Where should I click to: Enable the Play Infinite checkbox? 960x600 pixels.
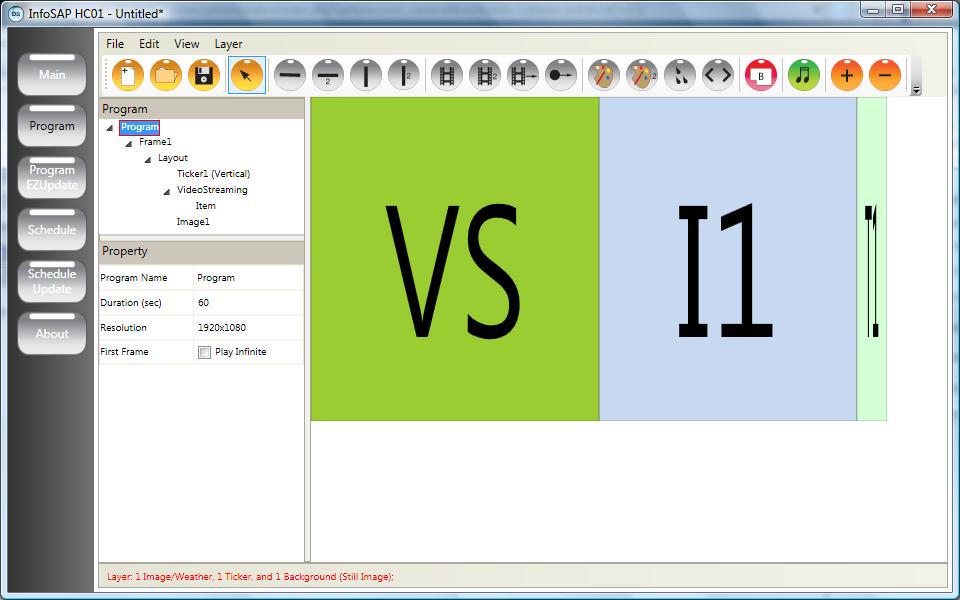tap(205, 352)
